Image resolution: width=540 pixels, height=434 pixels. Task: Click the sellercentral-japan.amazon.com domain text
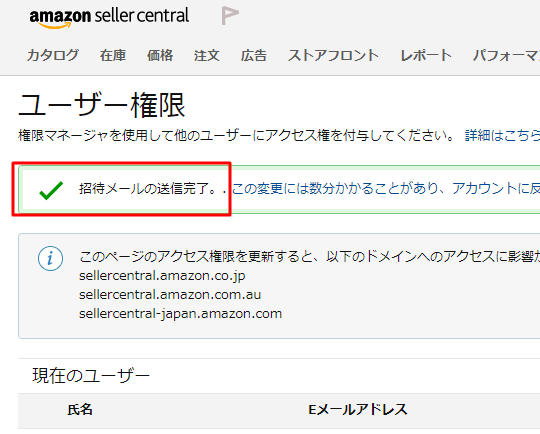(180, 314)
